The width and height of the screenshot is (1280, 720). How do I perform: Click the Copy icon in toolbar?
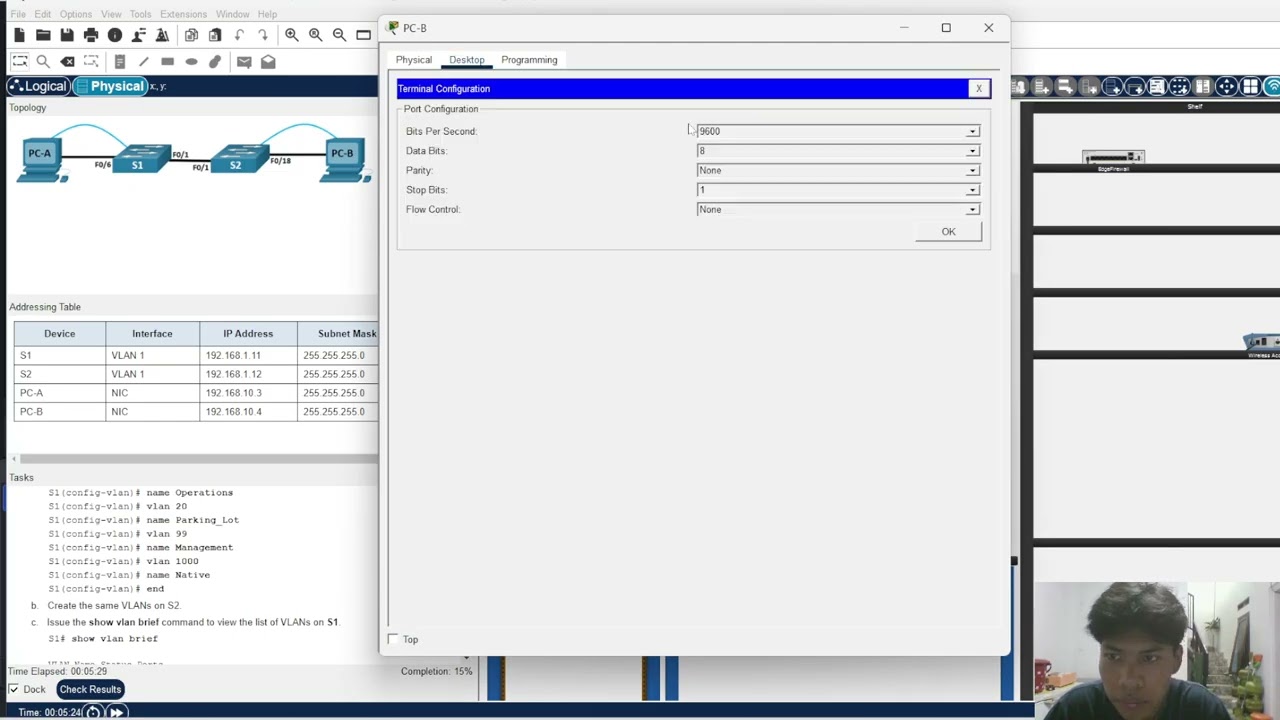(191, 35)
